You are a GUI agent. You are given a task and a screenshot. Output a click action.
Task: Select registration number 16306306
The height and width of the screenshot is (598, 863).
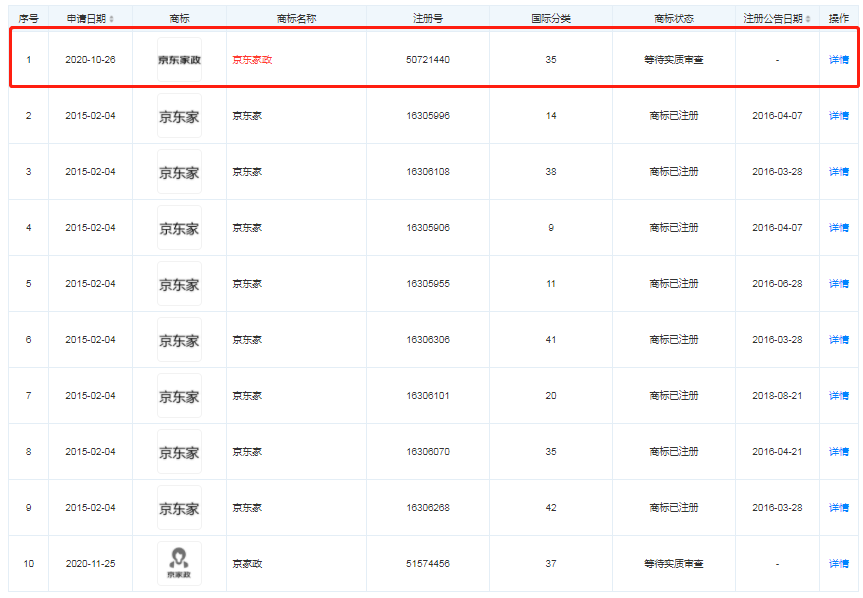coord(428,339)
